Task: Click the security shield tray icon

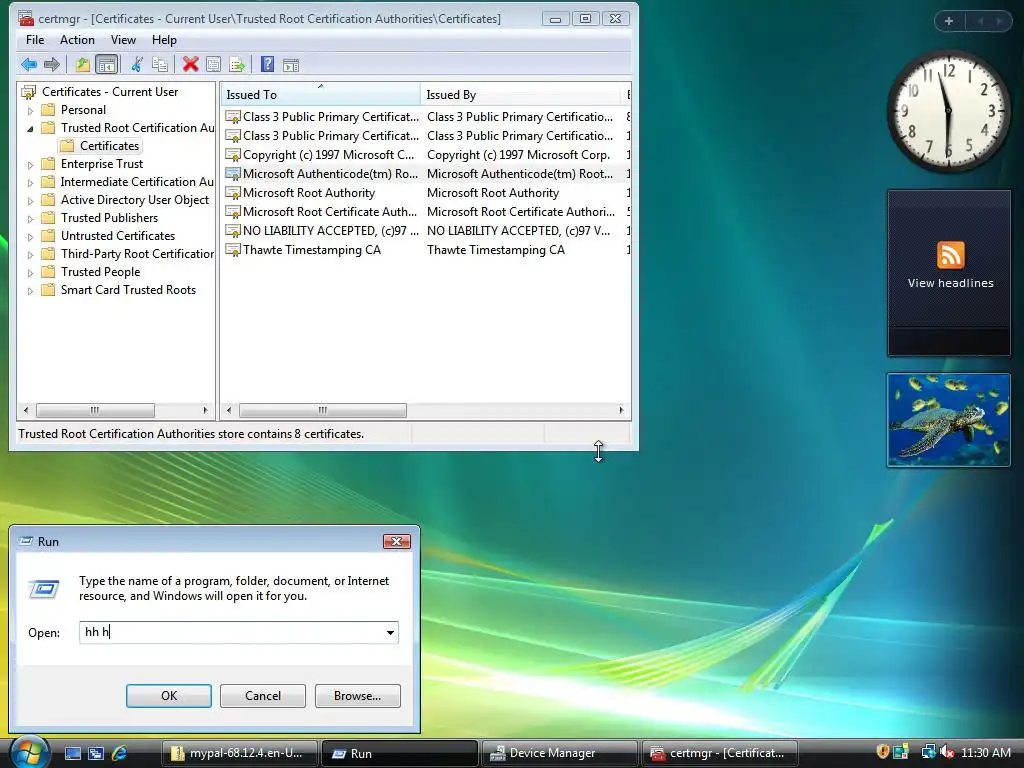Action: [x=882, y=752]
